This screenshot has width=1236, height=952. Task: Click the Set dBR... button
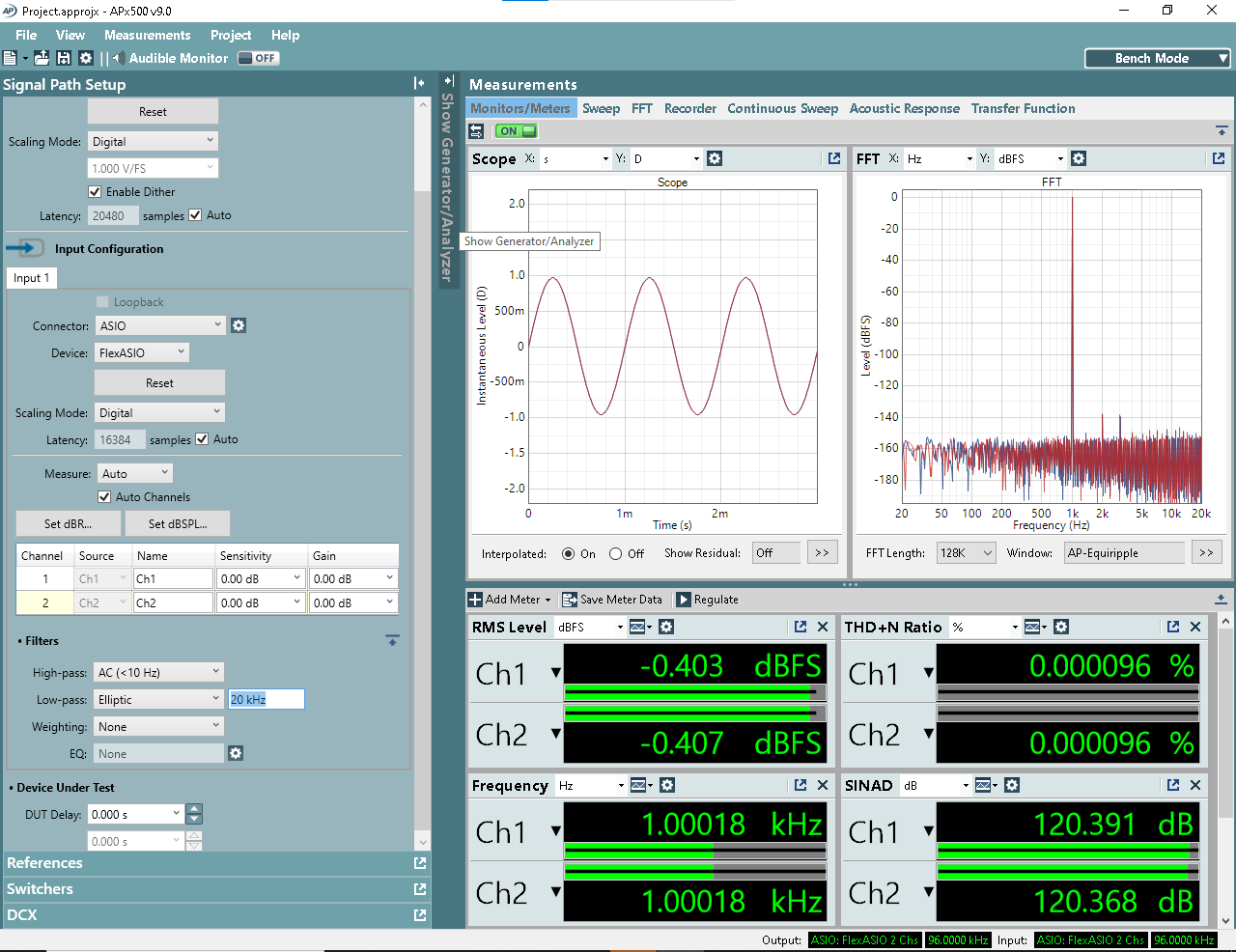(x=69, y=523)
